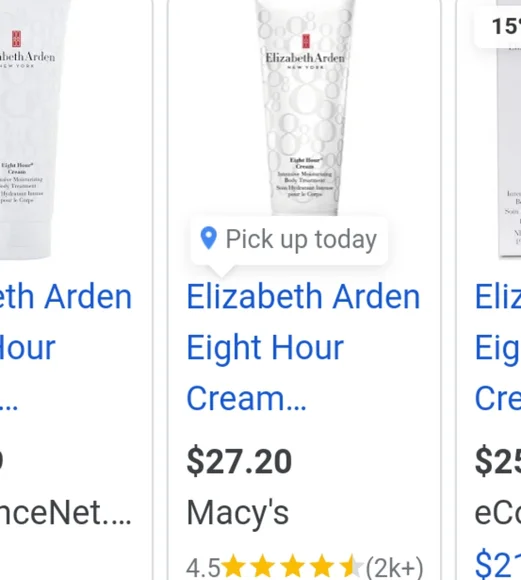The height and width of the screenshot is (580, 521).
Task: Click the blue location pin icon
Action: (208, 238)
